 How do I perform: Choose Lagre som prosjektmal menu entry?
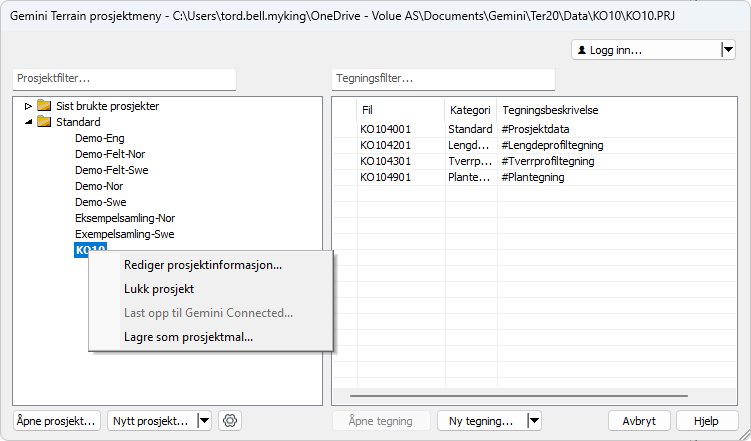[x=187, y=337]
